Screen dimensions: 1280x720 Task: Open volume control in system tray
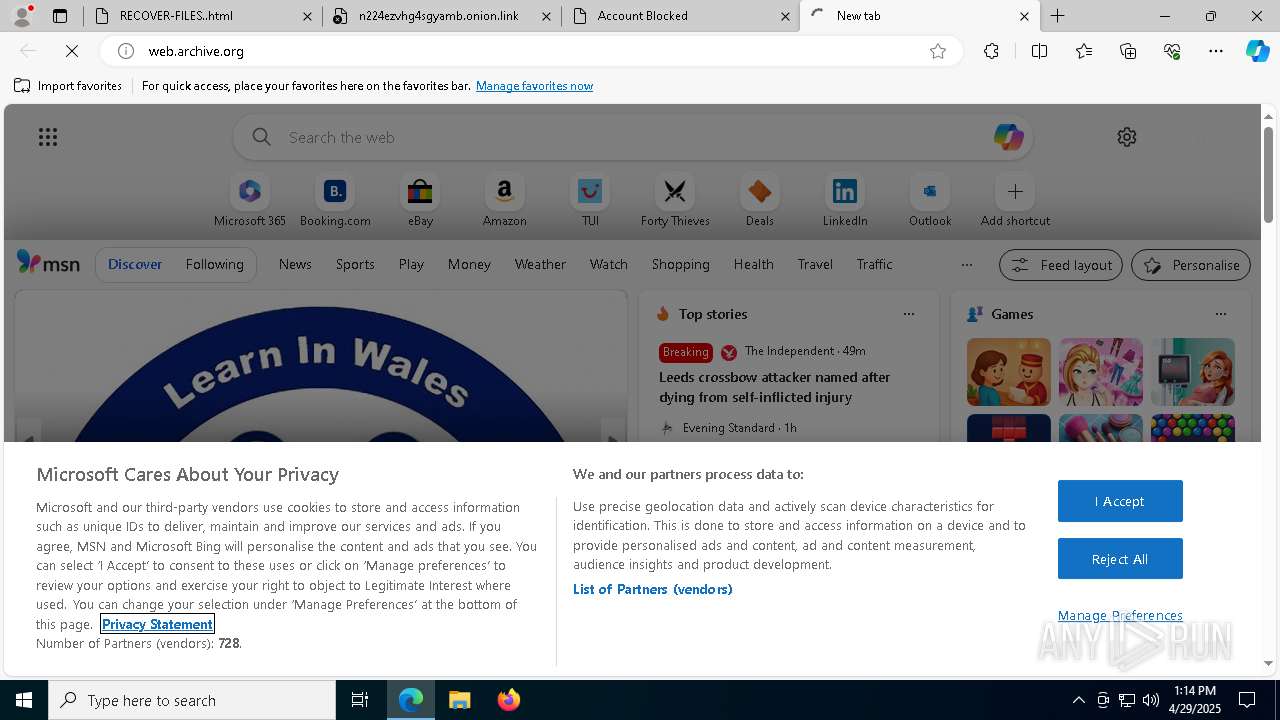tap(1151, 700)
